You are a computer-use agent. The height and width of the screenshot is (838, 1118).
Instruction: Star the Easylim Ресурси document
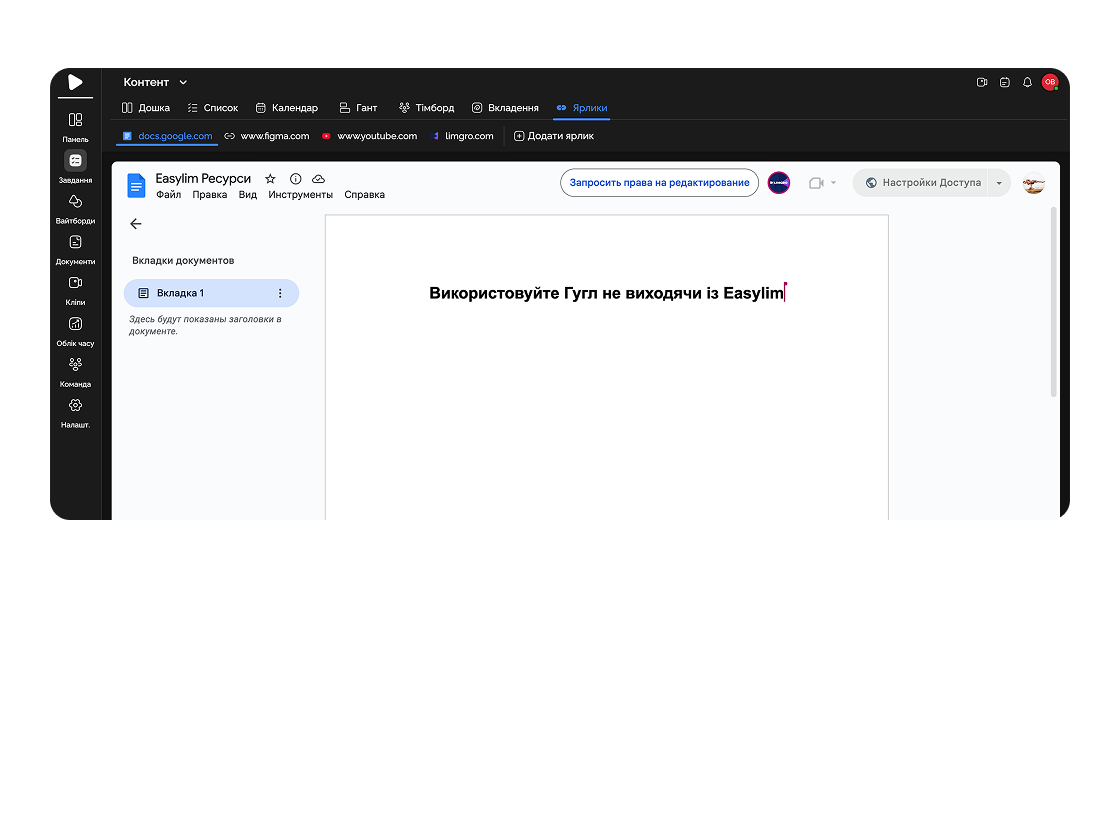pos(269,178)
